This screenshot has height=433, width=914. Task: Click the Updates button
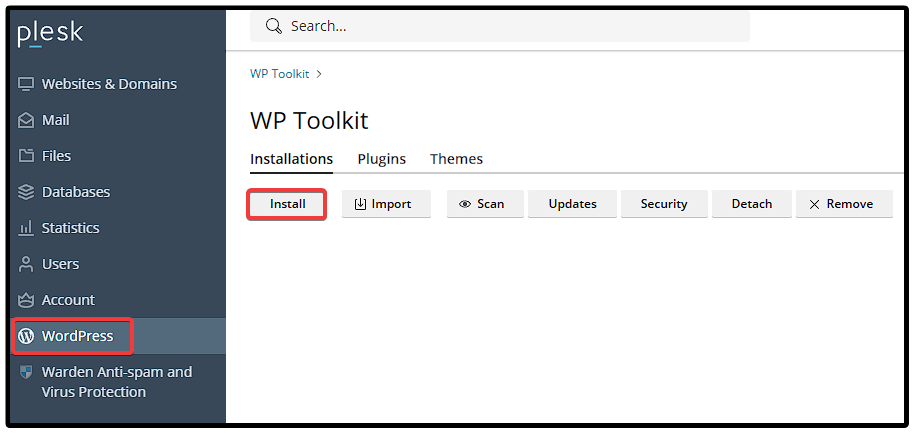click(572, 204)
